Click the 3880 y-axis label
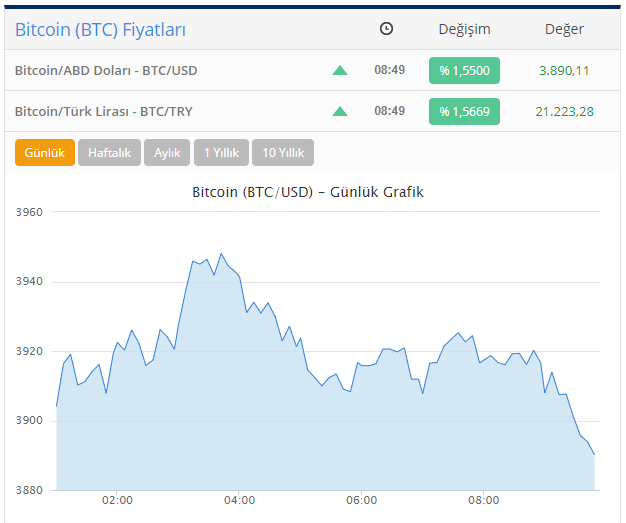Screen dimensions: 626x523 click(29, 490)
